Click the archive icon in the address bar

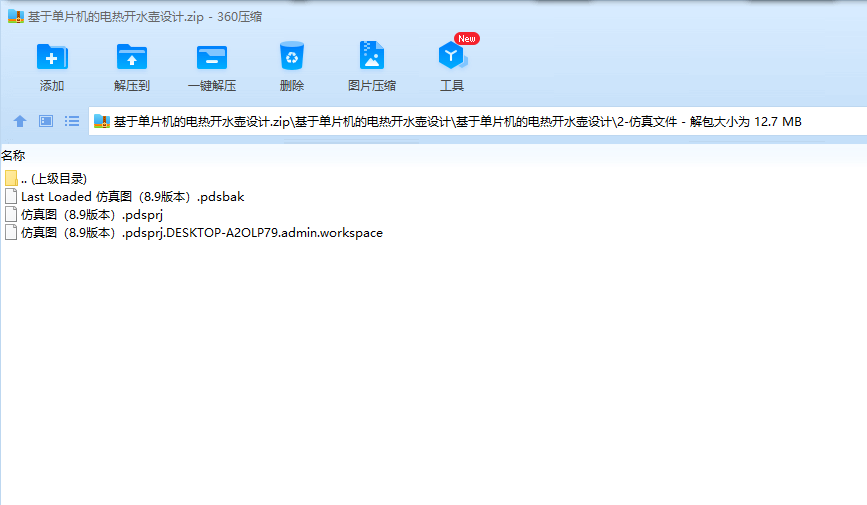102,121
